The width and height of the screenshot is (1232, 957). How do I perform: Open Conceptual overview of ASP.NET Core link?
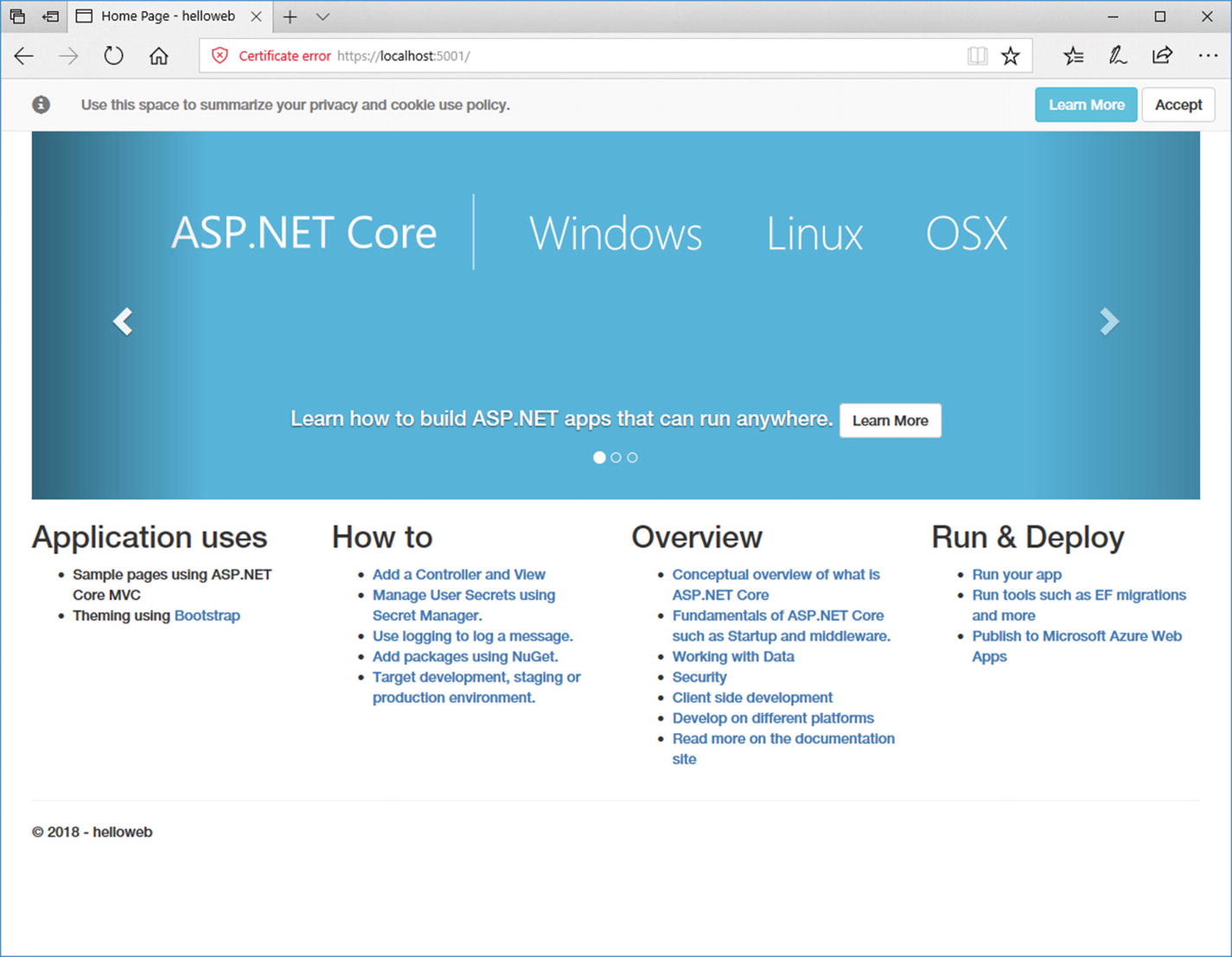pyautogui.click(x=776, y=584)
